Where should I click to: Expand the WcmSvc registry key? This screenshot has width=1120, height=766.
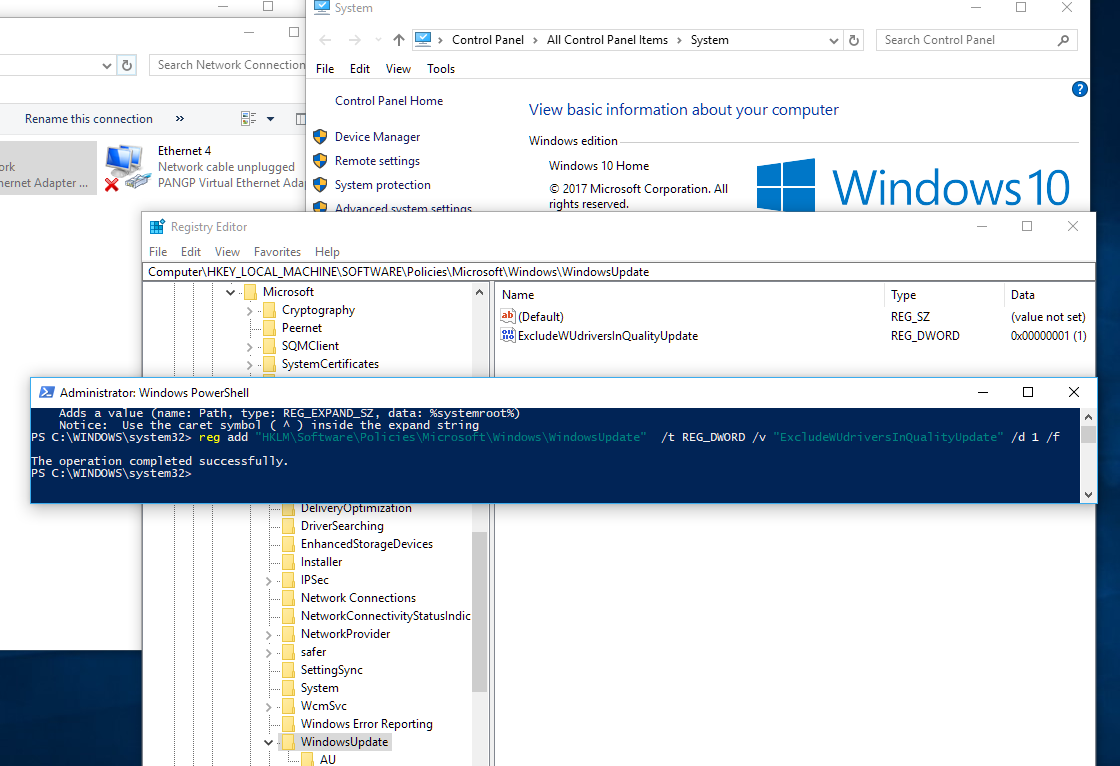coord(269,707)
